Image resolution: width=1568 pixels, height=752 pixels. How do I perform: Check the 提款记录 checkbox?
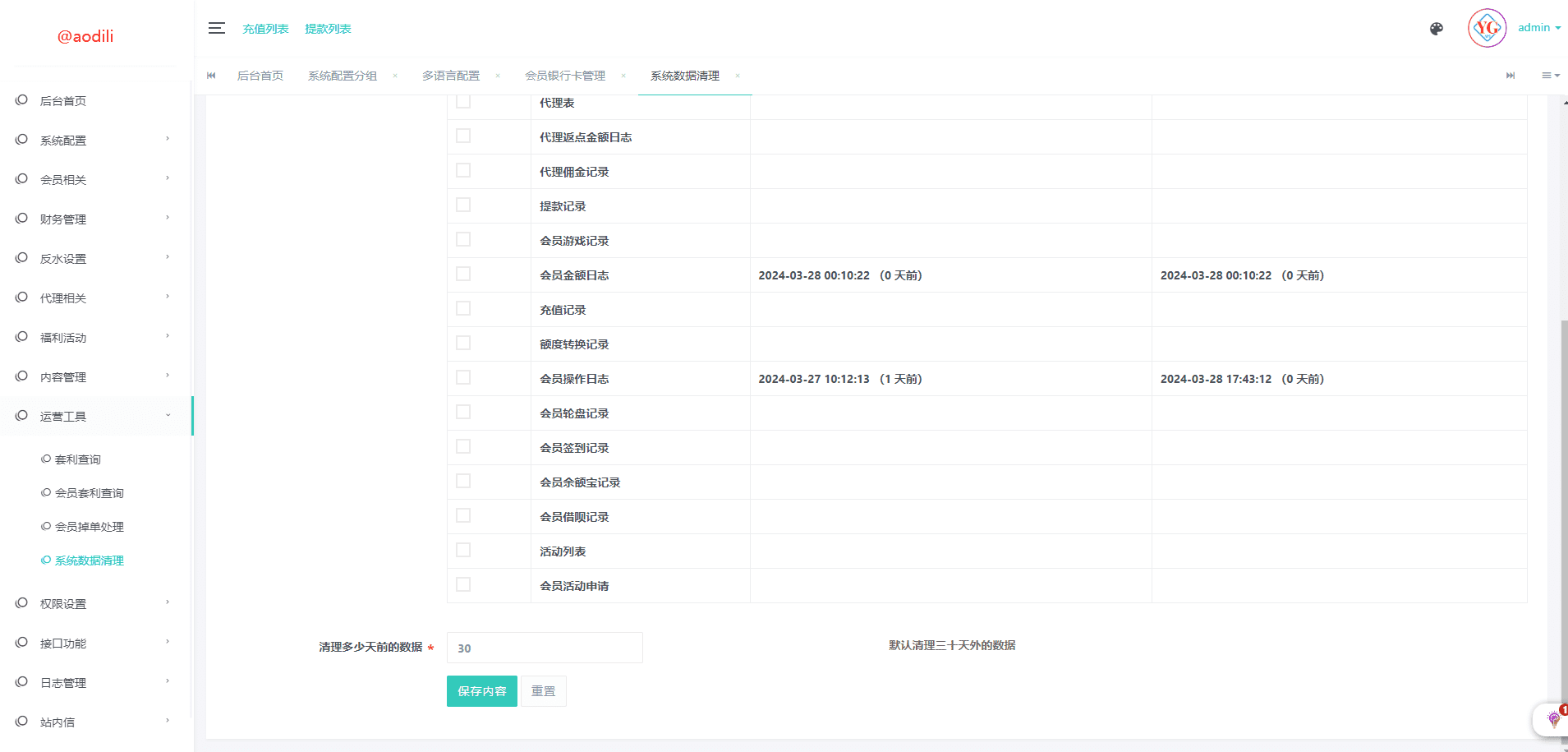point(463,205)
